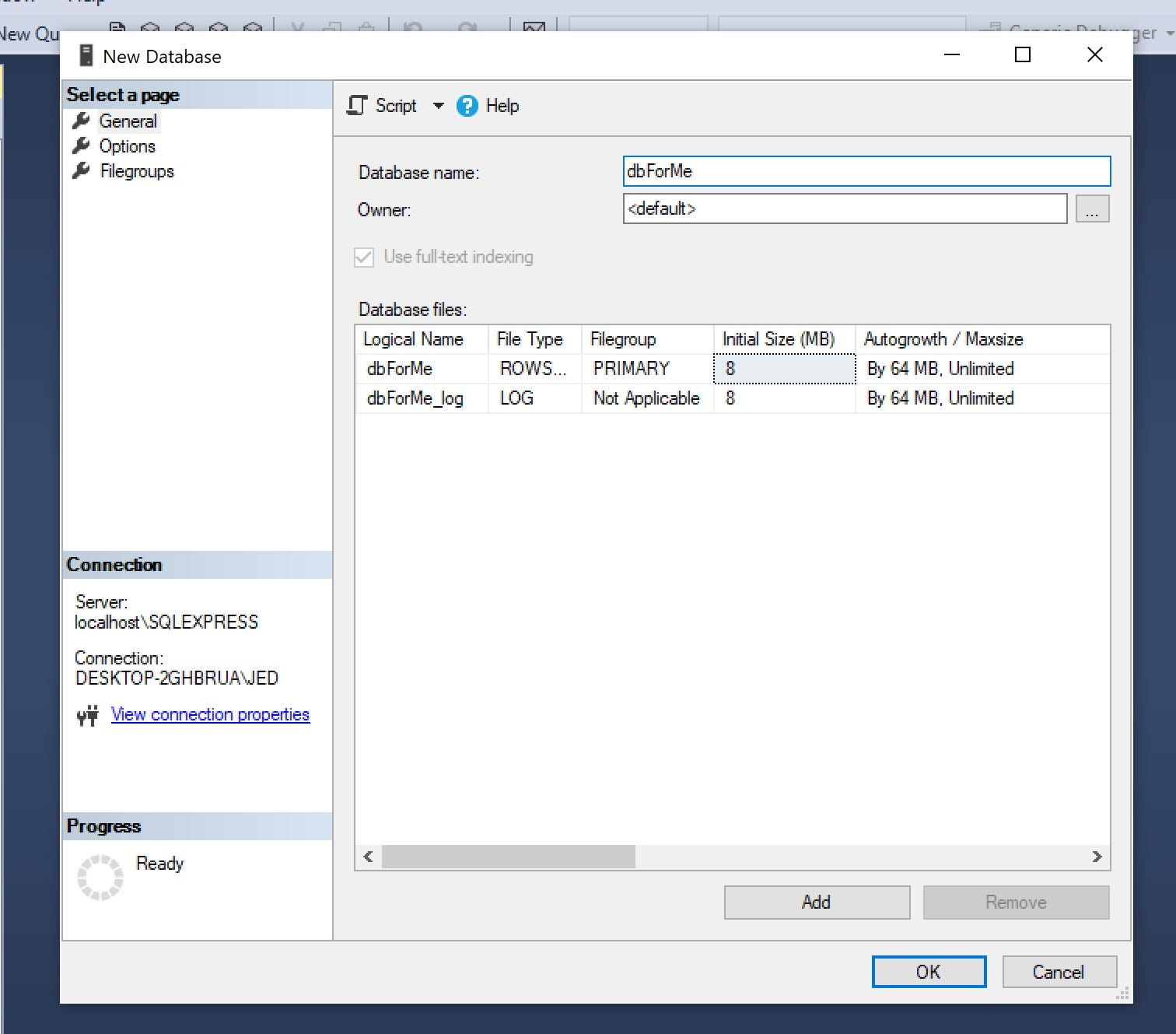1176x1034 pixels.
Task: Click the Database name input showing dbForMe
Action: (x=866, y=171)
